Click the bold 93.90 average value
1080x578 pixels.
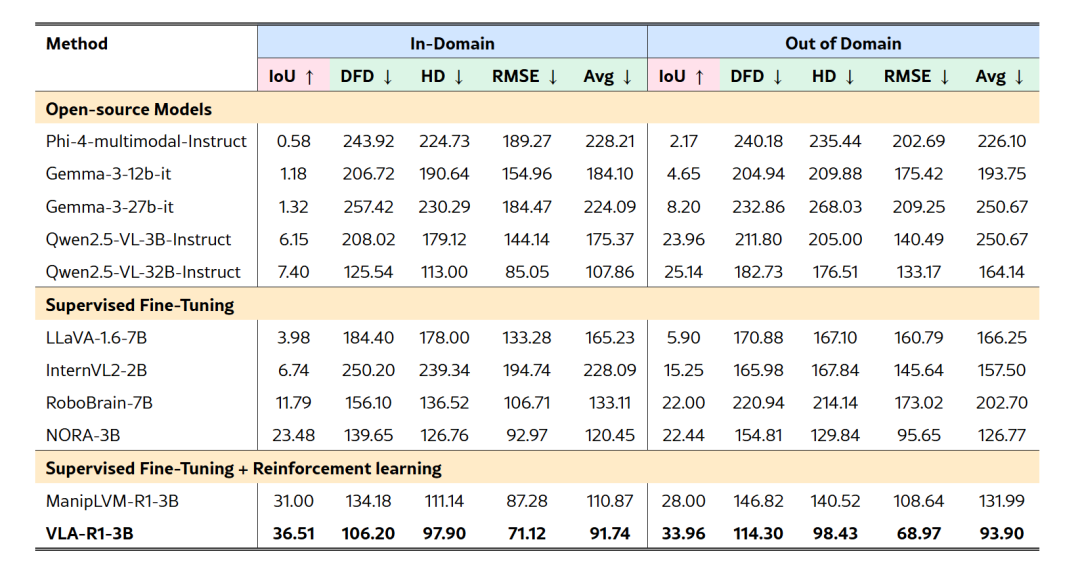coord(1000,534)
